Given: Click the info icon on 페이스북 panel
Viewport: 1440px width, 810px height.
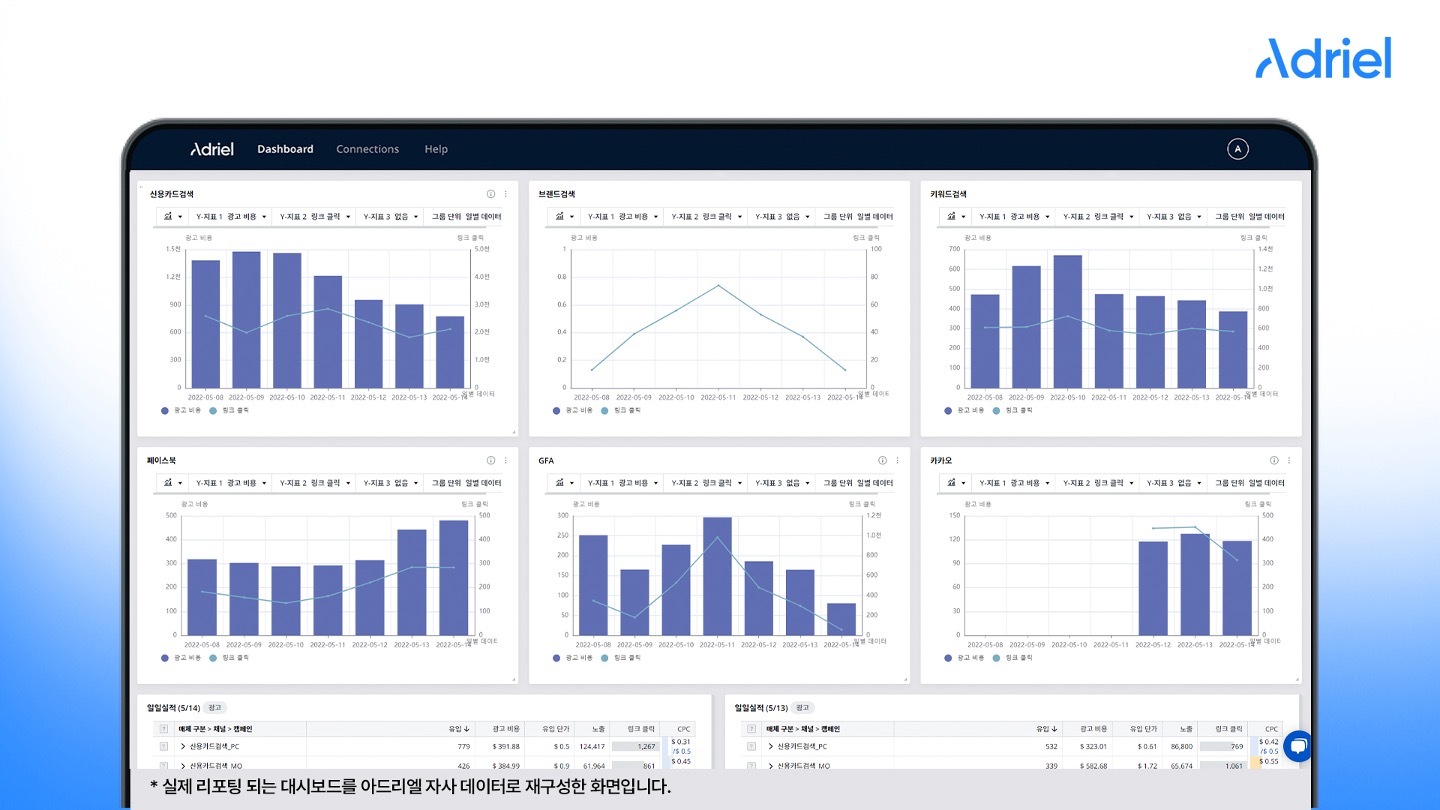Looking at the screenshot, I should click(x=491, y=461).
